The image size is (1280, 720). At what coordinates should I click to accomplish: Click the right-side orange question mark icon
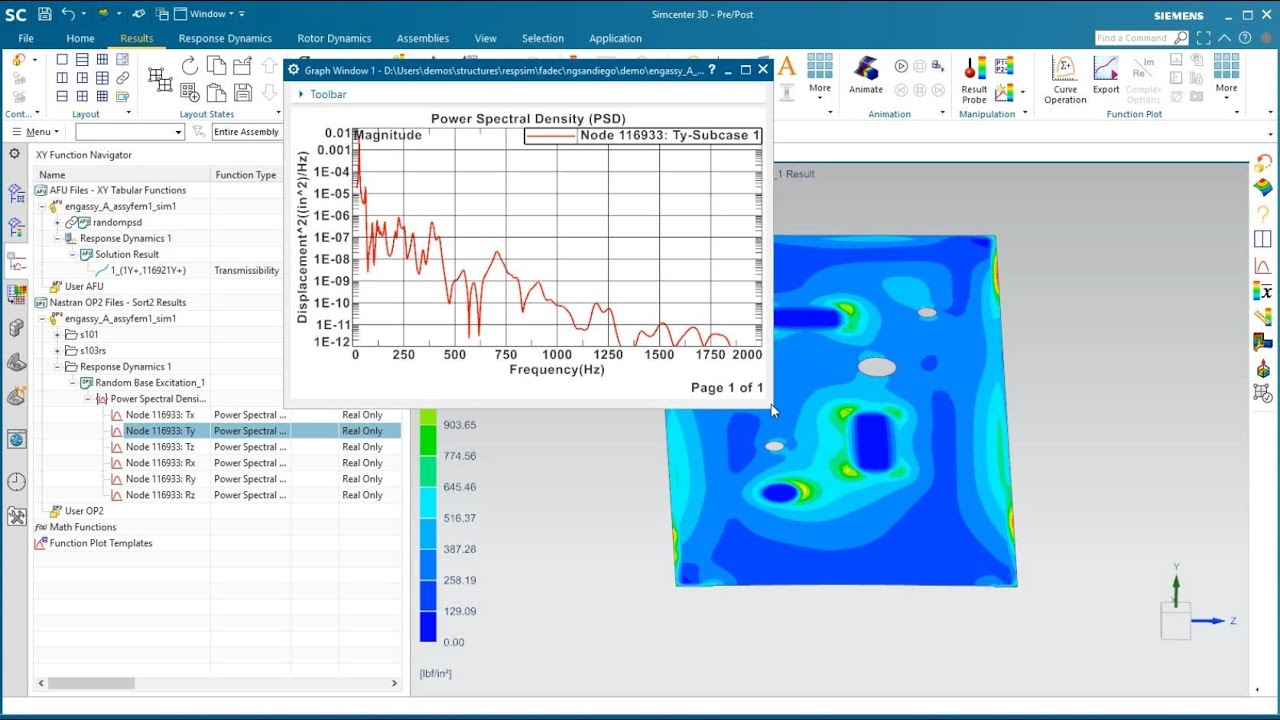(1263, 214)
